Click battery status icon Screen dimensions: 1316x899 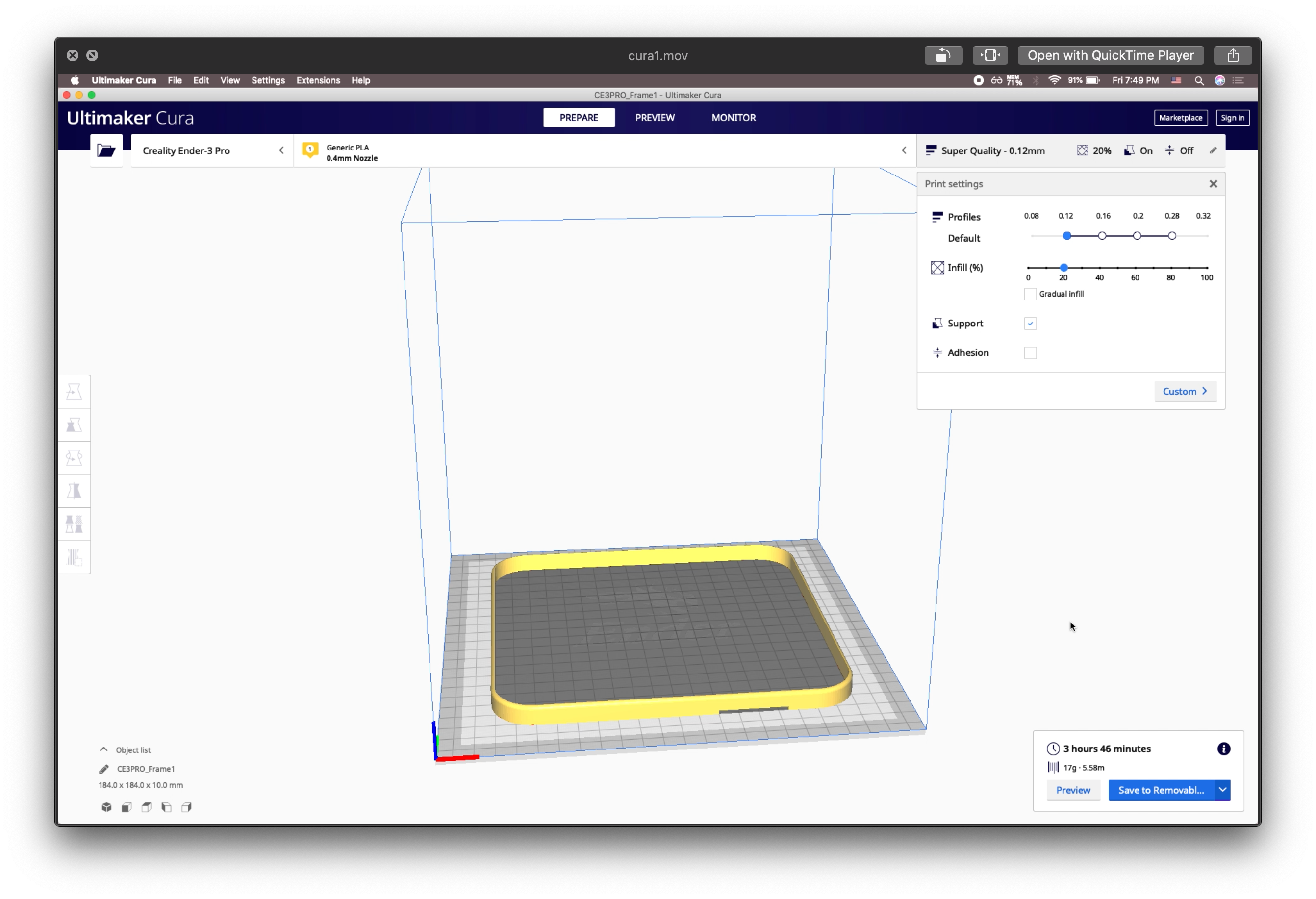(1092, 80)
